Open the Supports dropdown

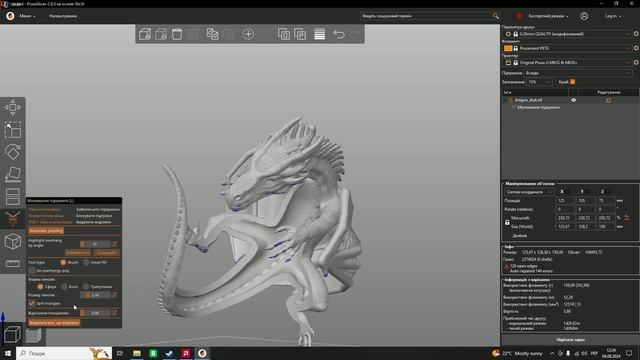578,73
